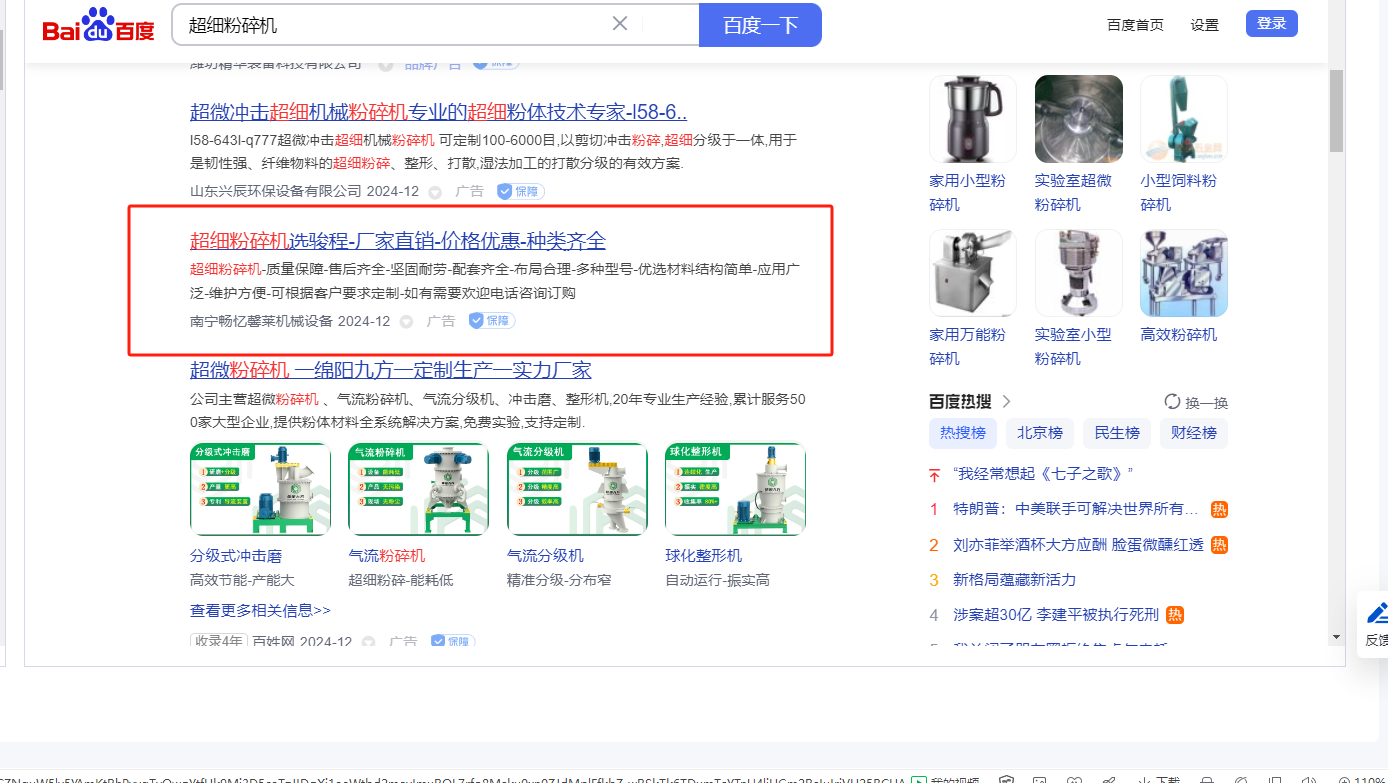Viewport: 1388px width, 783px height.
Task: Click the top-trending arrow icon beside 七子之歌
Action: (x=934, y=474)
